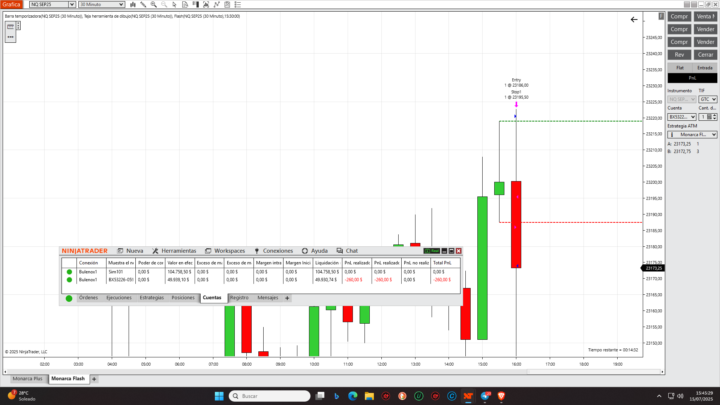Click the Liquidación column header
The image size is (720, 405).
(327, 263)
